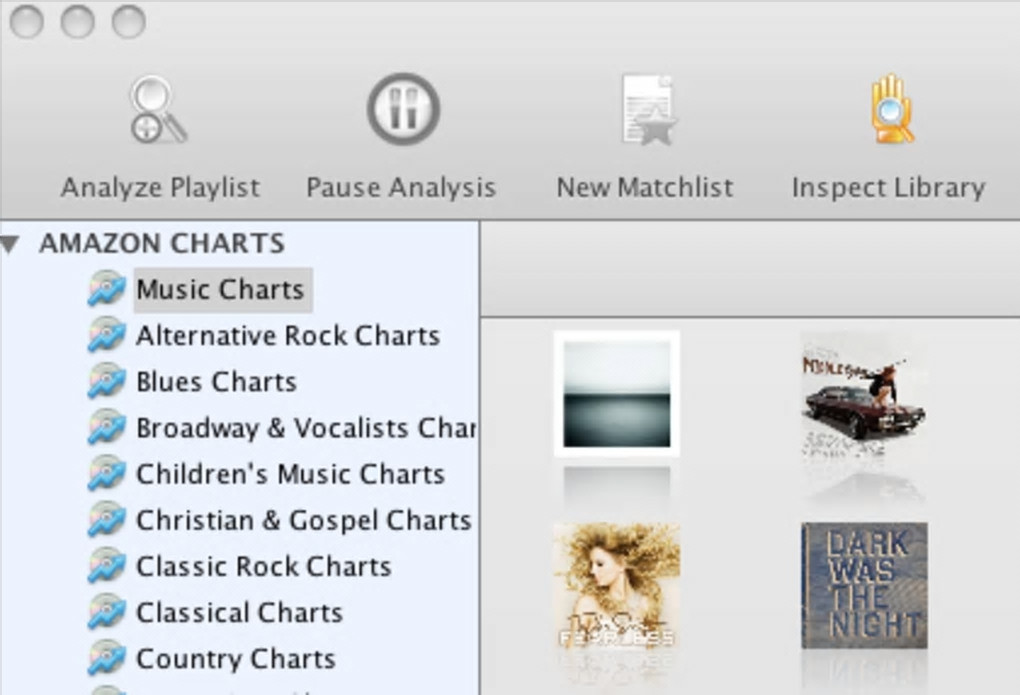Select Broadway & Vocalists Charts entry
Image resolution: width=1020 pixels, height=695 pixels.
tap(306, 428)
